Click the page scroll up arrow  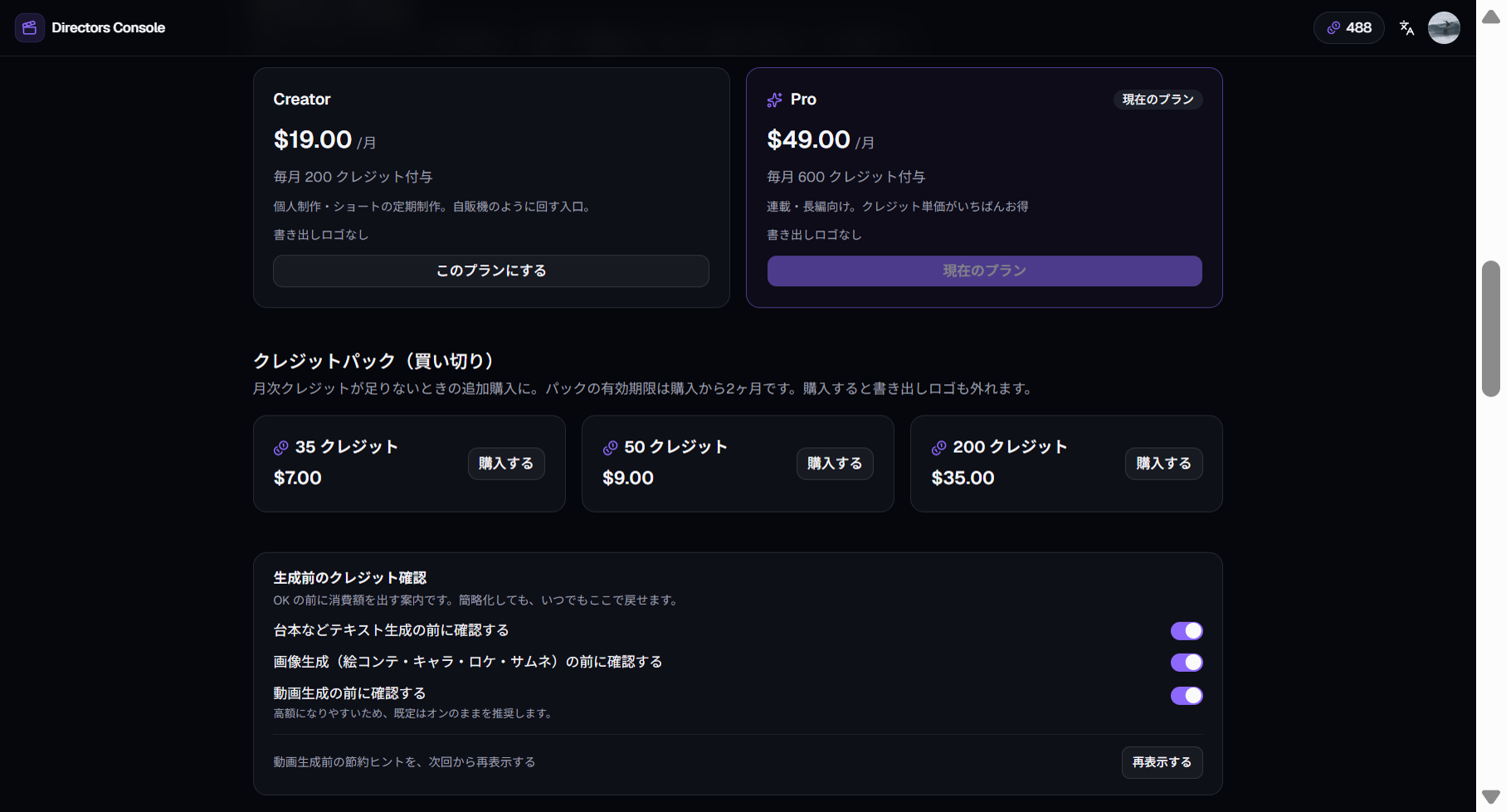pyautogui.click(x=1491, y=17)
